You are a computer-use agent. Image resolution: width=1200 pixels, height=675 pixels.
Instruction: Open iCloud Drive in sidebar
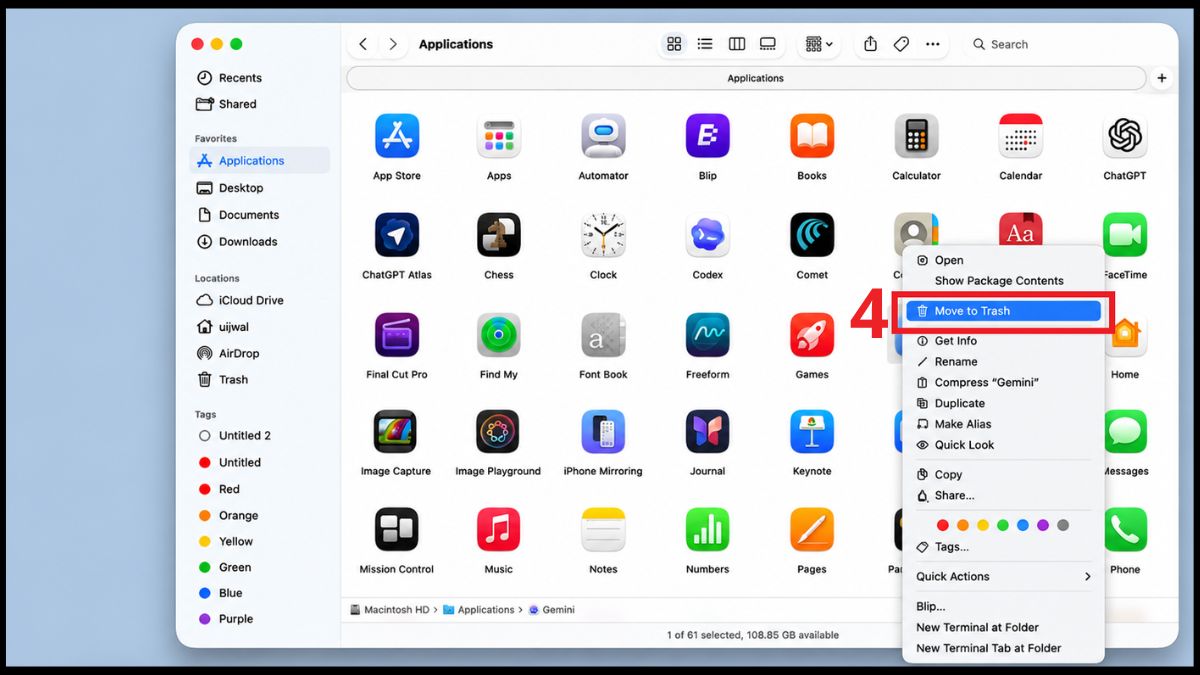coord(258,300)
